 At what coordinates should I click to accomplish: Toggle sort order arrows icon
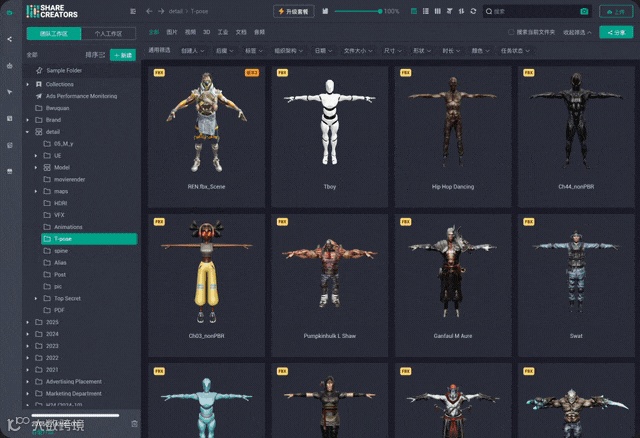point(461,11)
